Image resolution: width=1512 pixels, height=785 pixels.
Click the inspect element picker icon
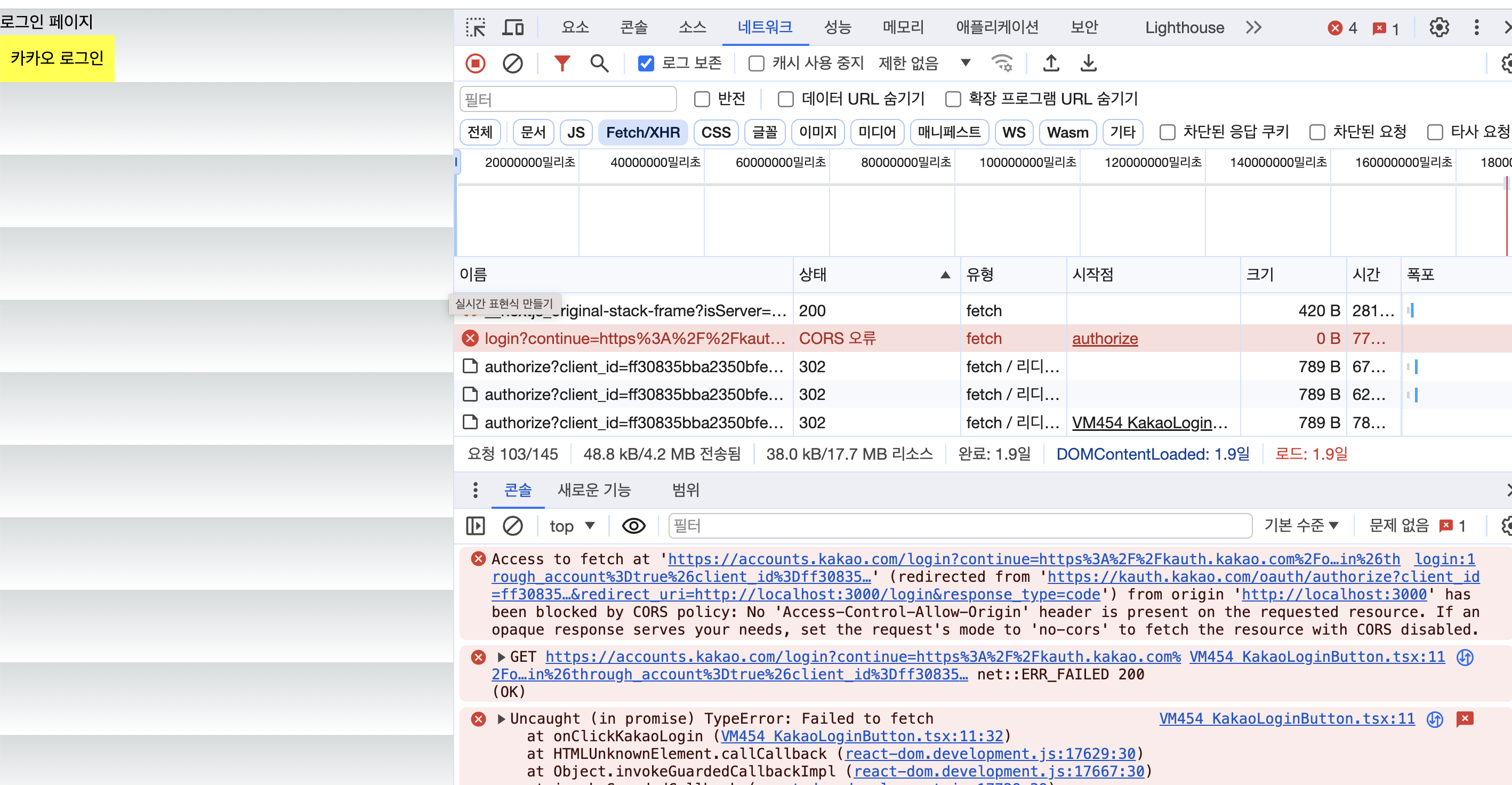(475, 28)
